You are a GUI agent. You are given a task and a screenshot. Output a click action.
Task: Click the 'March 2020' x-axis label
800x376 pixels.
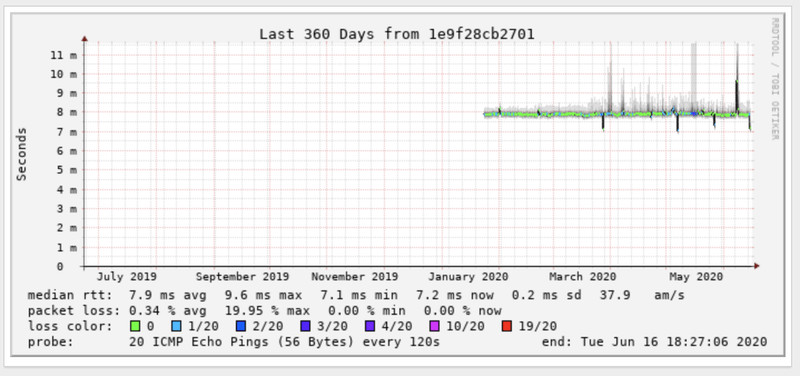click(583, 277)
